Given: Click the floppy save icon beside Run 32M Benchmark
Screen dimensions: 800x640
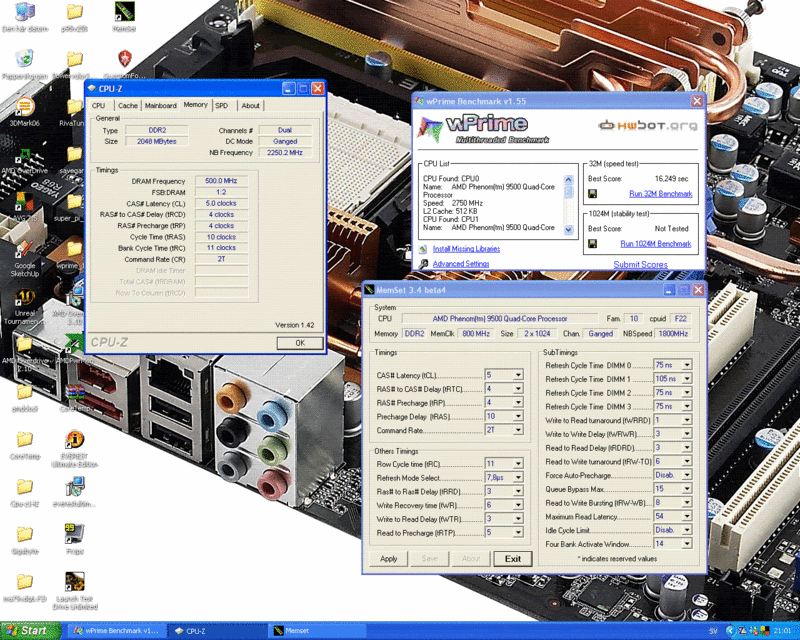Looking at the screenshot, I should 592,194.
